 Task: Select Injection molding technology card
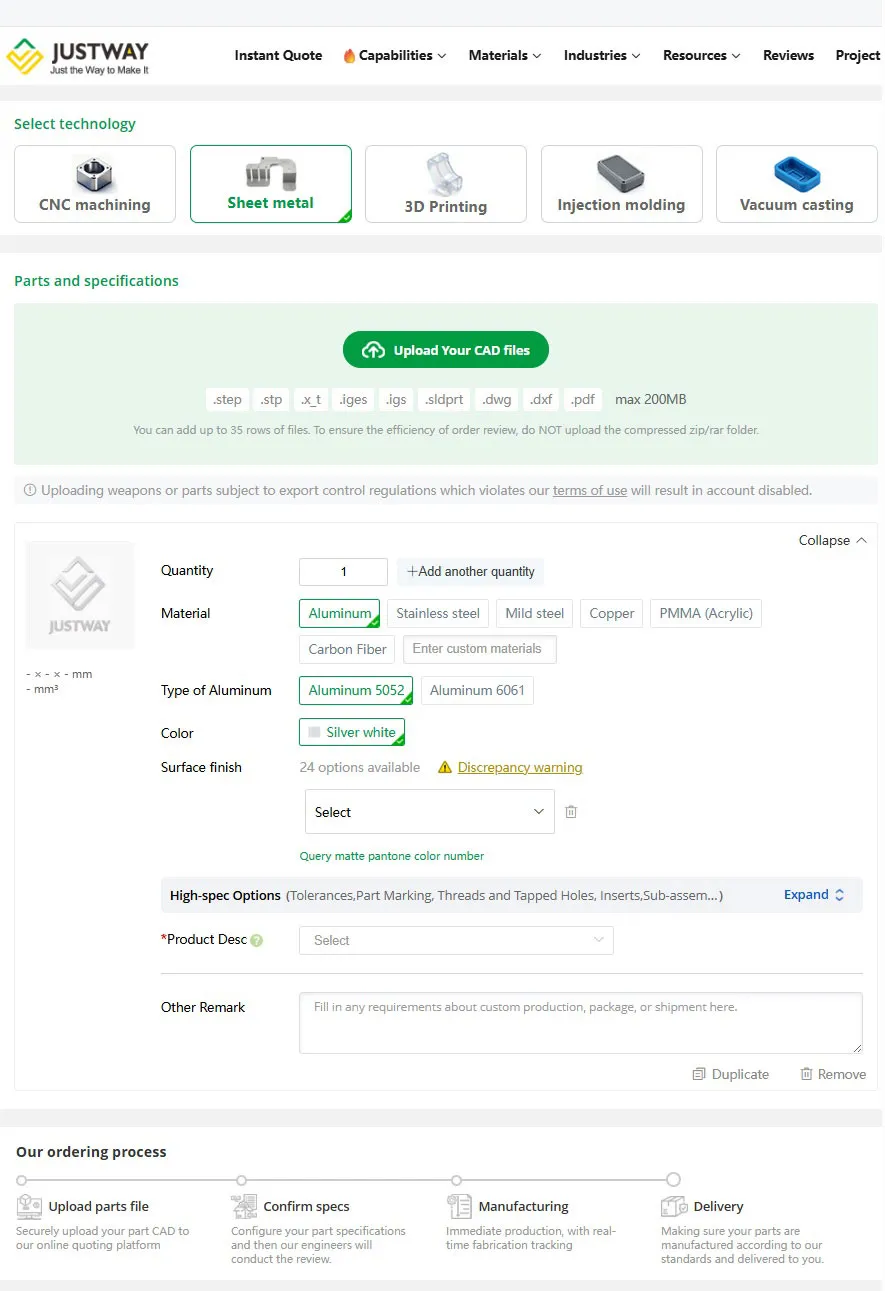click(621, 184)
